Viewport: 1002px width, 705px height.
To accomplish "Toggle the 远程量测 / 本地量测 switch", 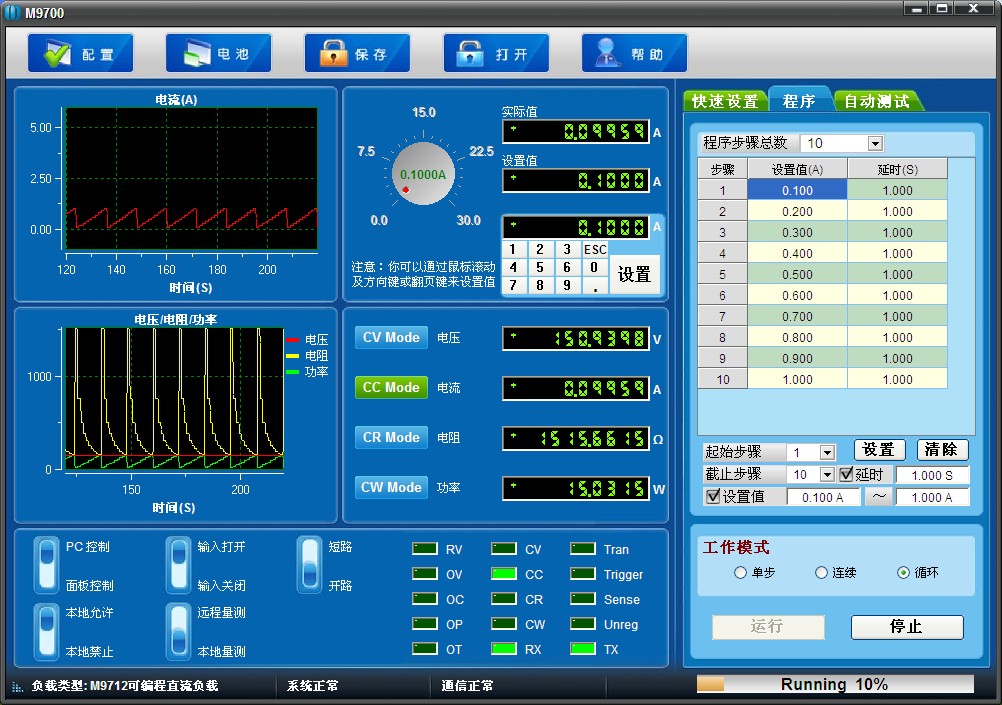I will tap(179, 631).
